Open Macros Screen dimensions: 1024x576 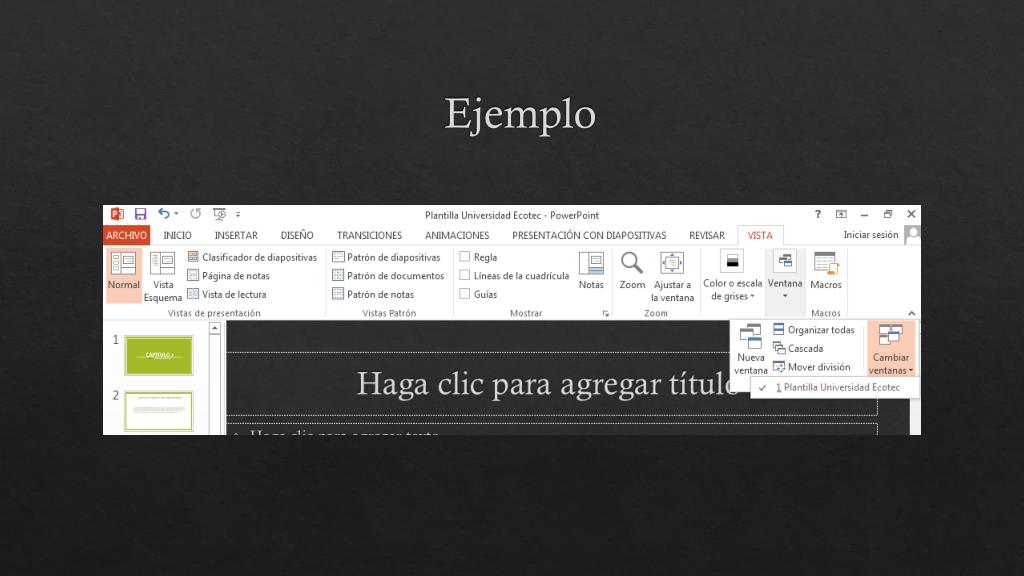click(x=825, y=270)
